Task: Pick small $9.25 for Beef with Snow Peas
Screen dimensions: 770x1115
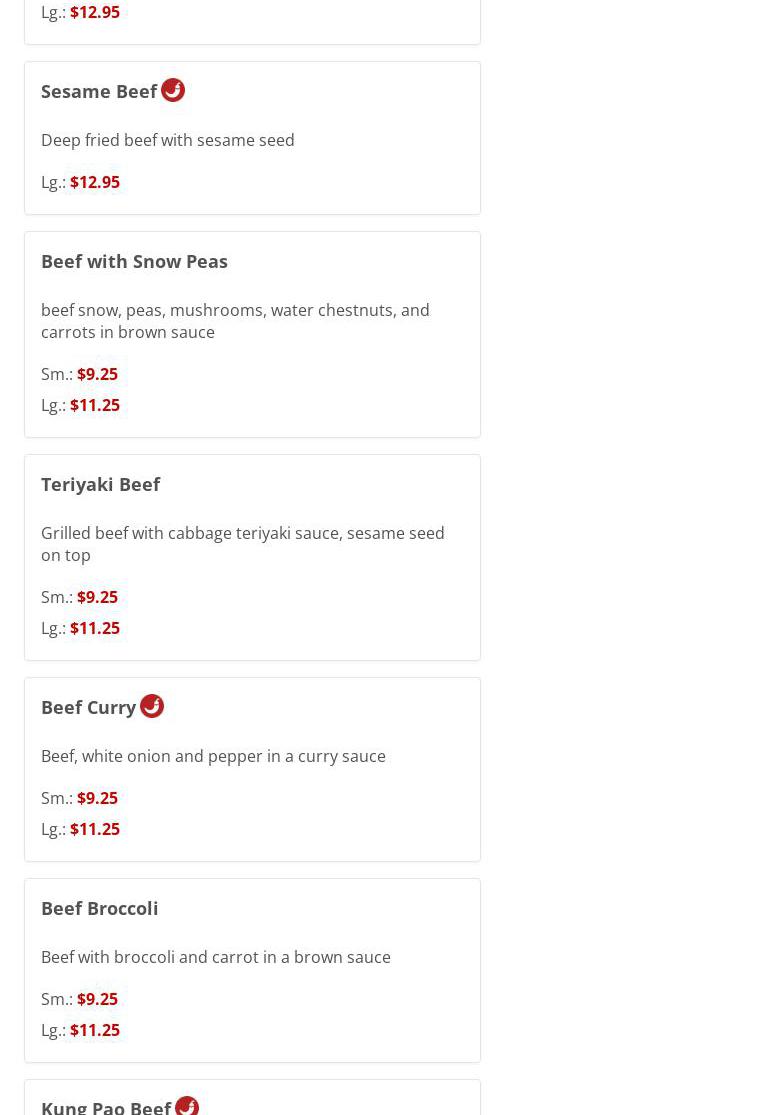Action: coord(97,374)
